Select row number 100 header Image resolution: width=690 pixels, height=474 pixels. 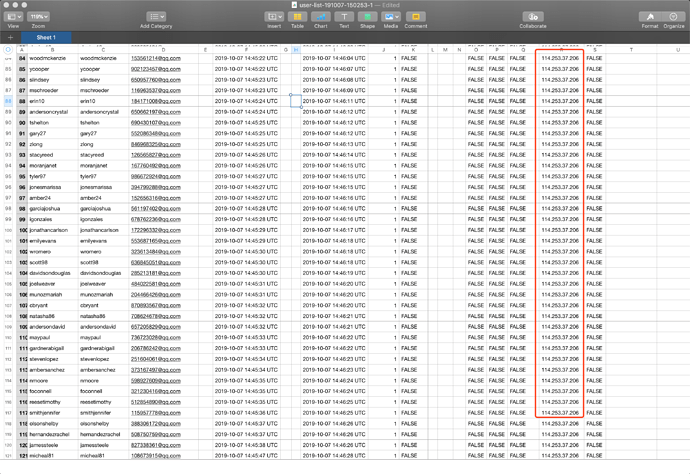coord(8,230)
